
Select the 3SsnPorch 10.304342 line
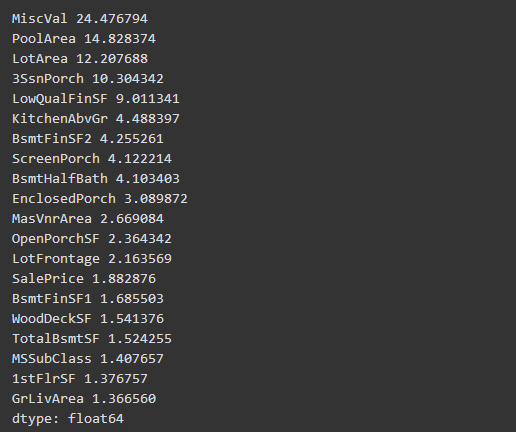tap(88, 79)
